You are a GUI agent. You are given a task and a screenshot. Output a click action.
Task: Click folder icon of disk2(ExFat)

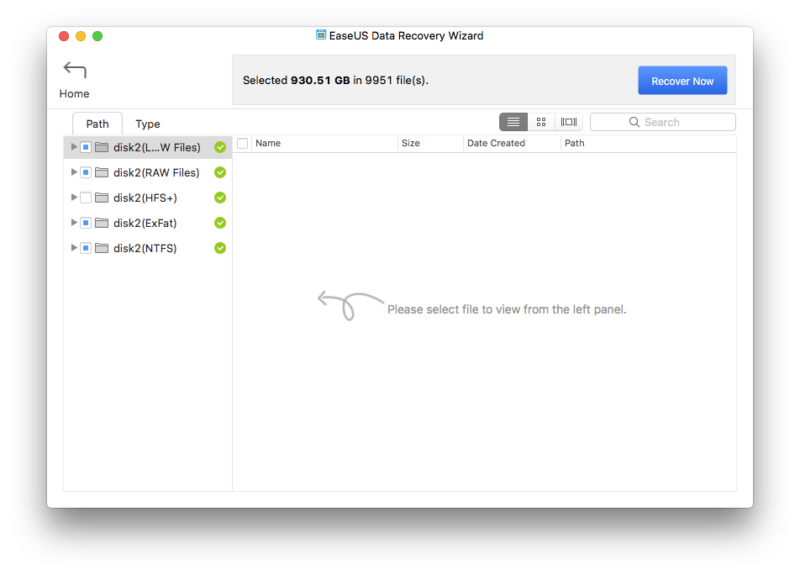click(x=102, y=223)
